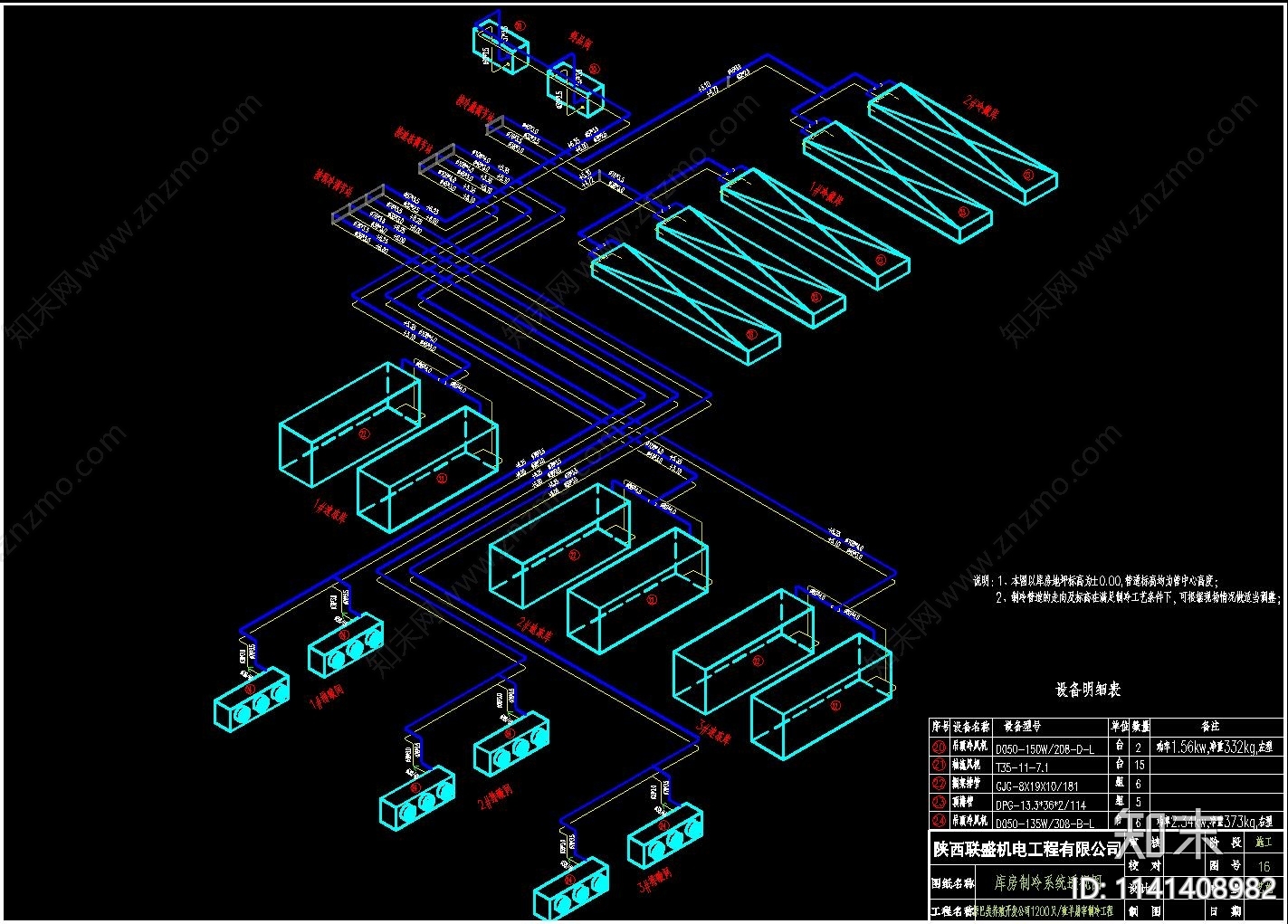Select model text D050-135W/3DB-B-L
Viewport: 1288px width, 924px height.
click(x=1045, y=824)
